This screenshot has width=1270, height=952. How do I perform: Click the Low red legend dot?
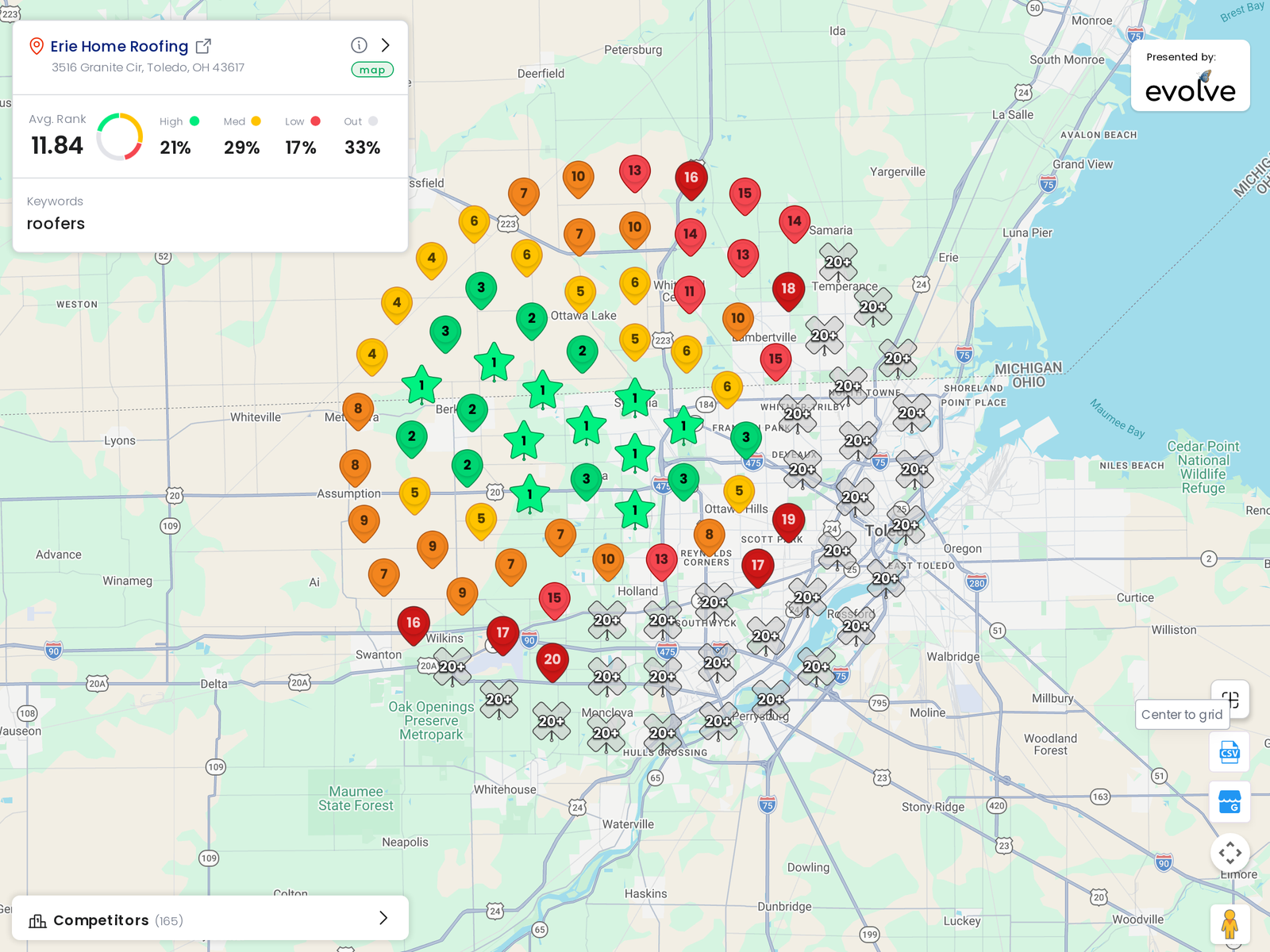(315, 121)
